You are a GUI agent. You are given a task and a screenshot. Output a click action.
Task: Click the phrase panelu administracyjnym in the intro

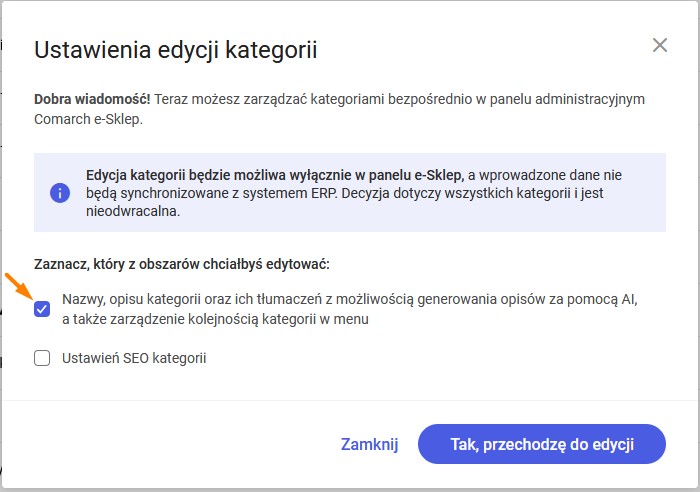pos(567,99)
